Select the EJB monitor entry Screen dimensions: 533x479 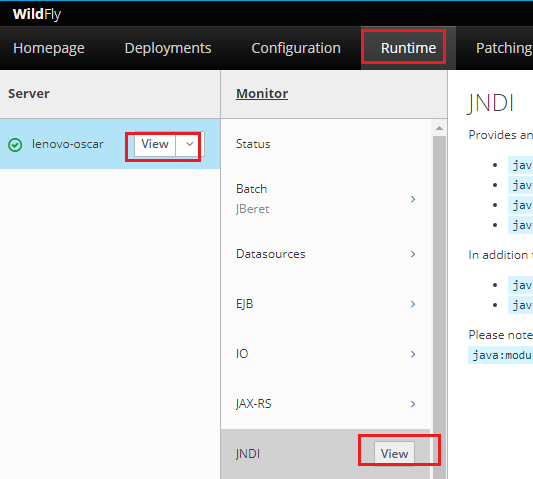[326, 304]
